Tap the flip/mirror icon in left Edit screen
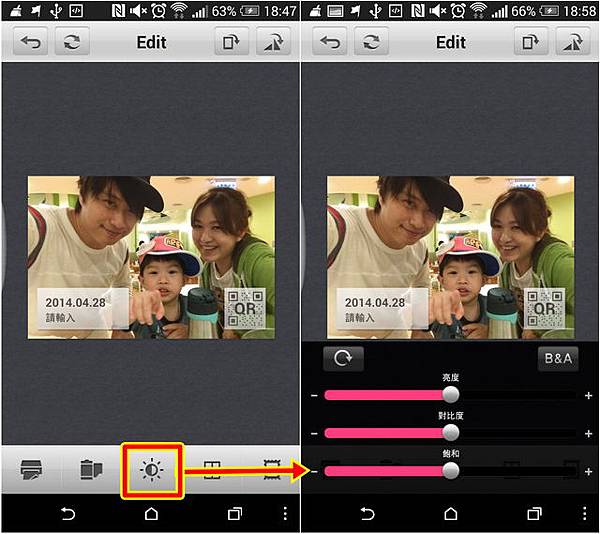This screenshot has width=600, height=534. click(273, 42)
